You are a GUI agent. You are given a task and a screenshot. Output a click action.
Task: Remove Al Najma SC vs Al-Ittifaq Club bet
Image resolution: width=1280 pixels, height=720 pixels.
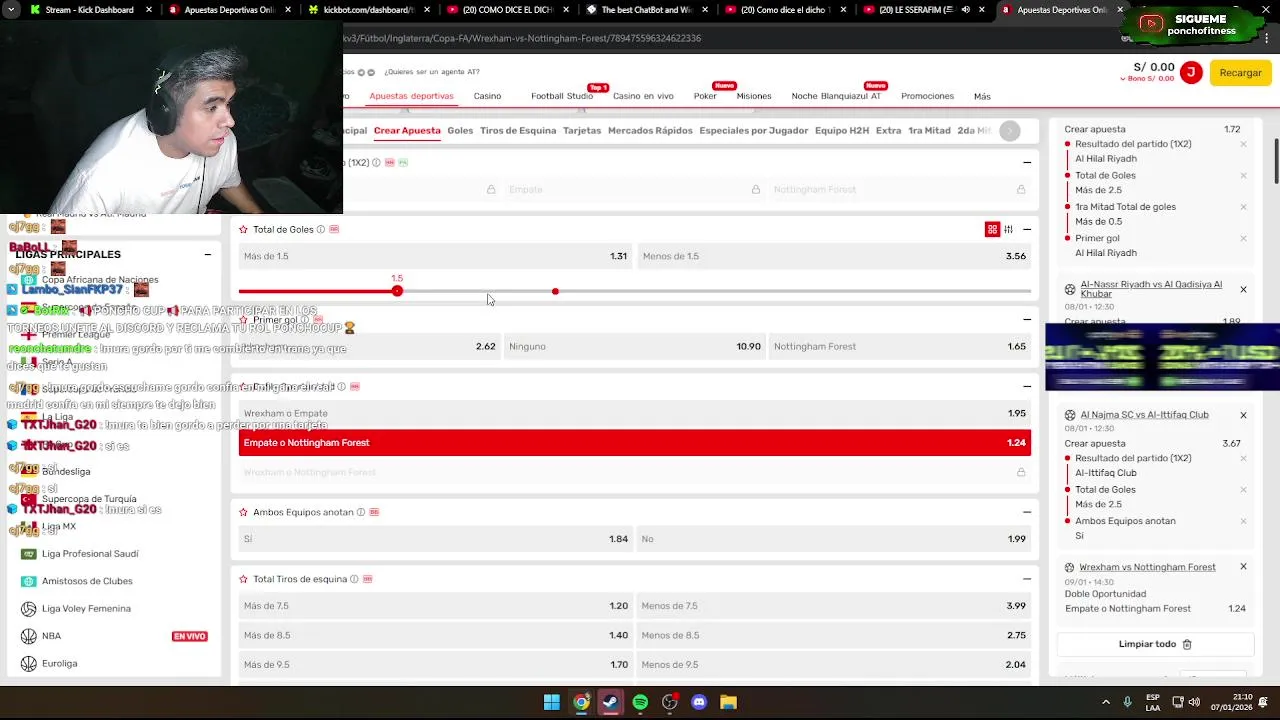1243,415
